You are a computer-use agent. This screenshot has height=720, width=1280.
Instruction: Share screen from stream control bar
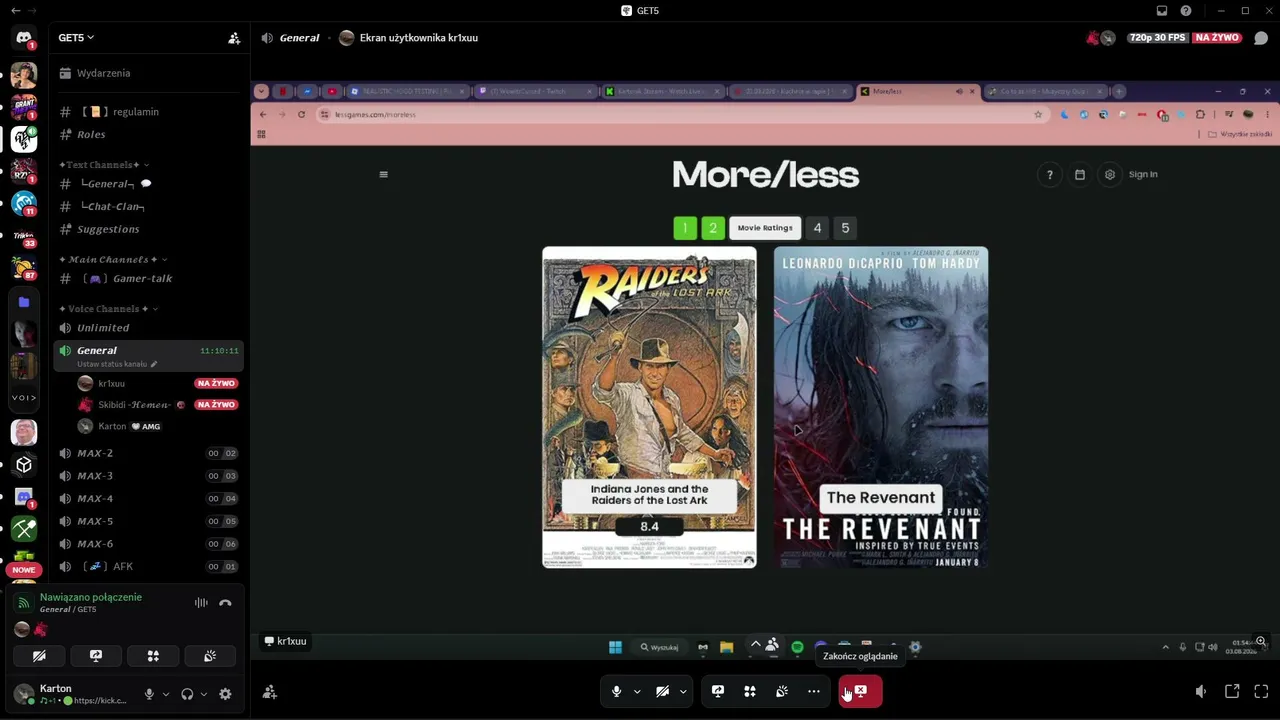(718, 691)
